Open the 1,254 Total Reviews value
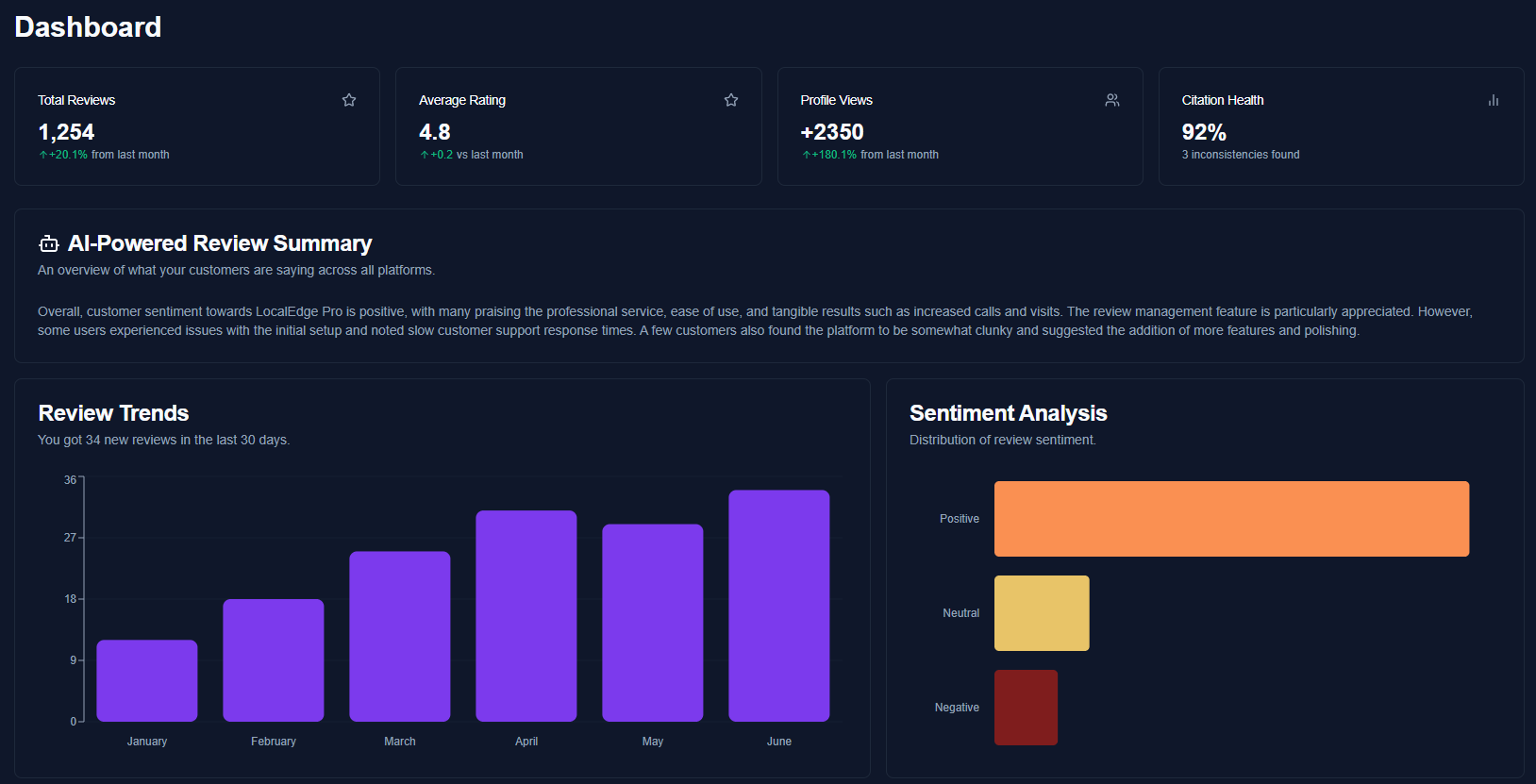The height and width of the screenshot is (784, 1536). [66, 132]
